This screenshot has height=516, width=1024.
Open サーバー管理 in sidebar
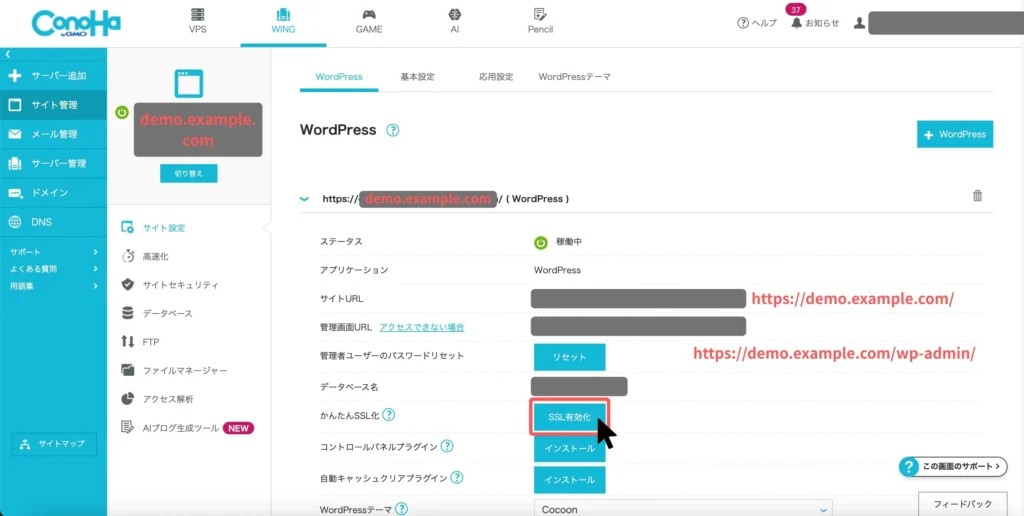pyautogui.click(x=54, y=163)
